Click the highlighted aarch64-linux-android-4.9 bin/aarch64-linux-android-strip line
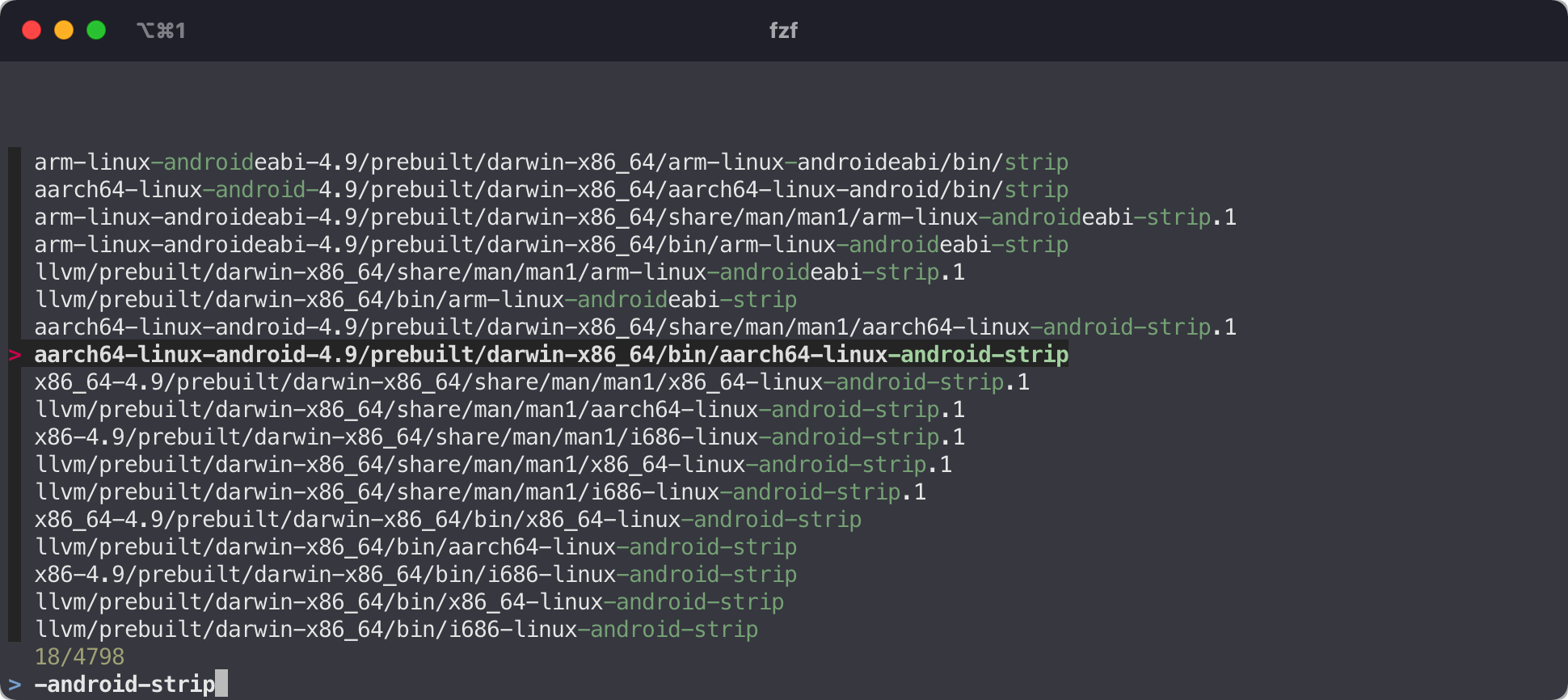The height and width of the screenshot is (700, 1568). tap(550, 355)
